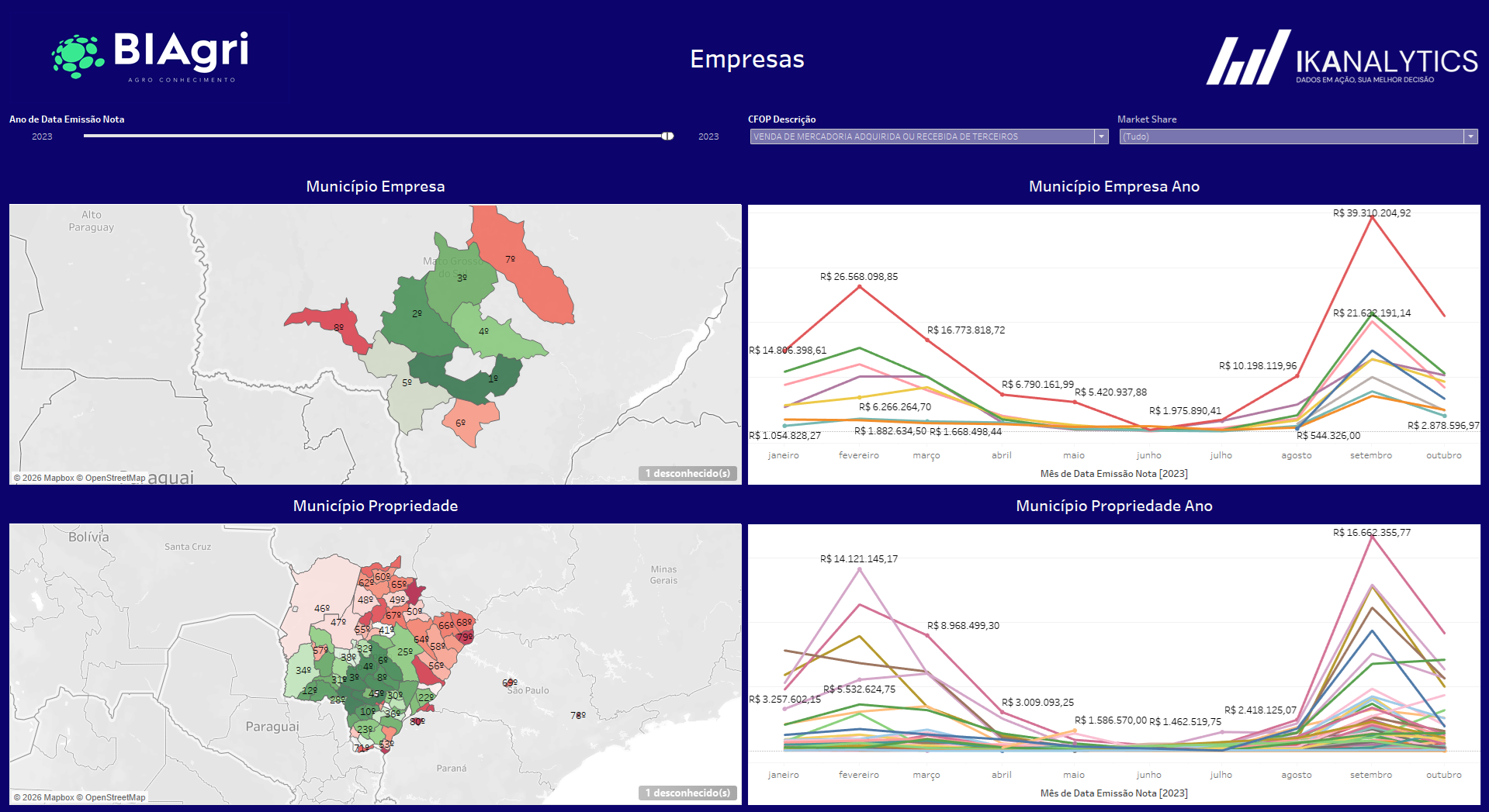Click the Market Share (Tudo) field
Viewport: 1489px width, 812px height.
tap(1292, 136)
